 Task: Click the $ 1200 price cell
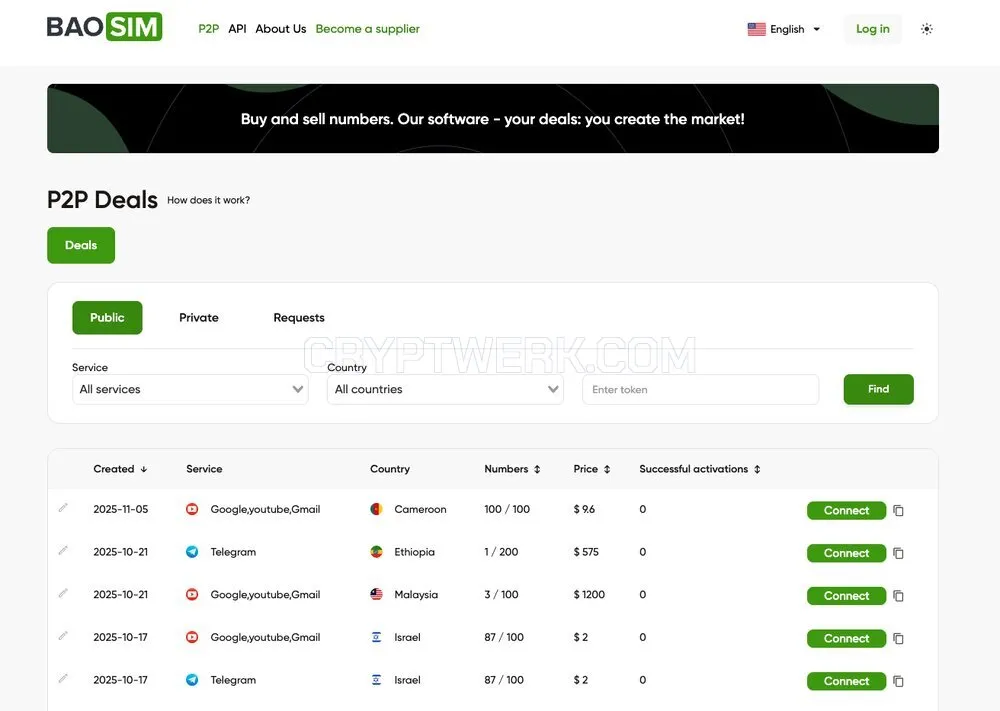click(589, 595)
